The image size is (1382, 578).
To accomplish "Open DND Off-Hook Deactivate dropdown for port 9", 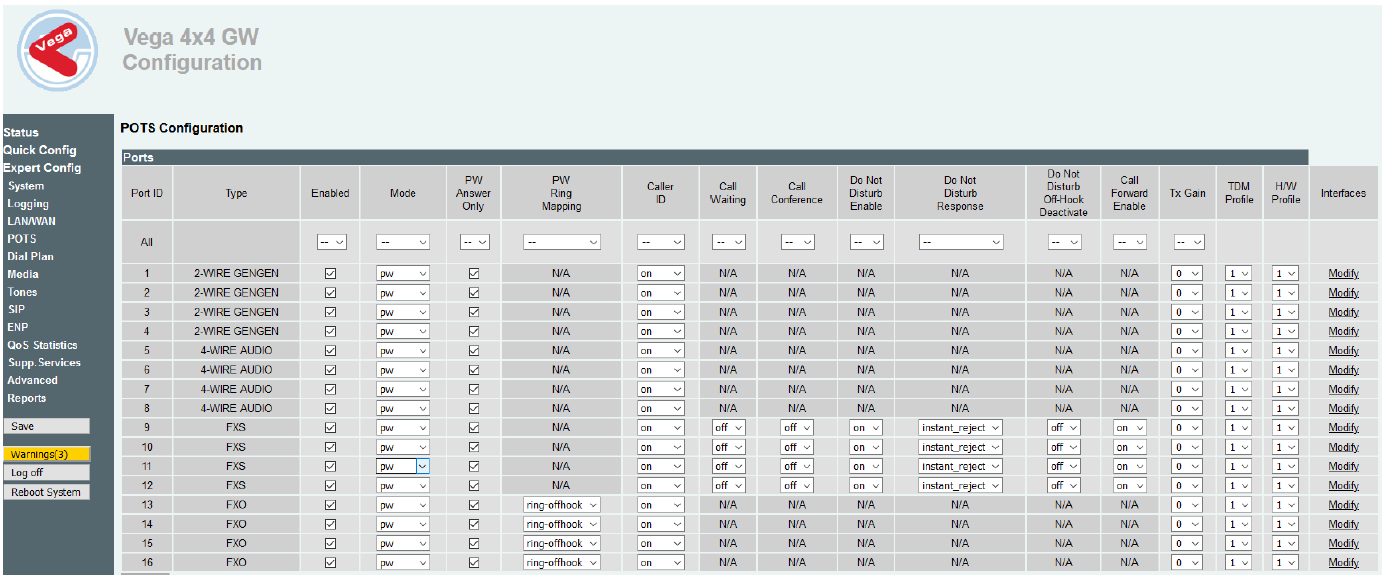I will pyautogui.click(x=1063, y=427).
